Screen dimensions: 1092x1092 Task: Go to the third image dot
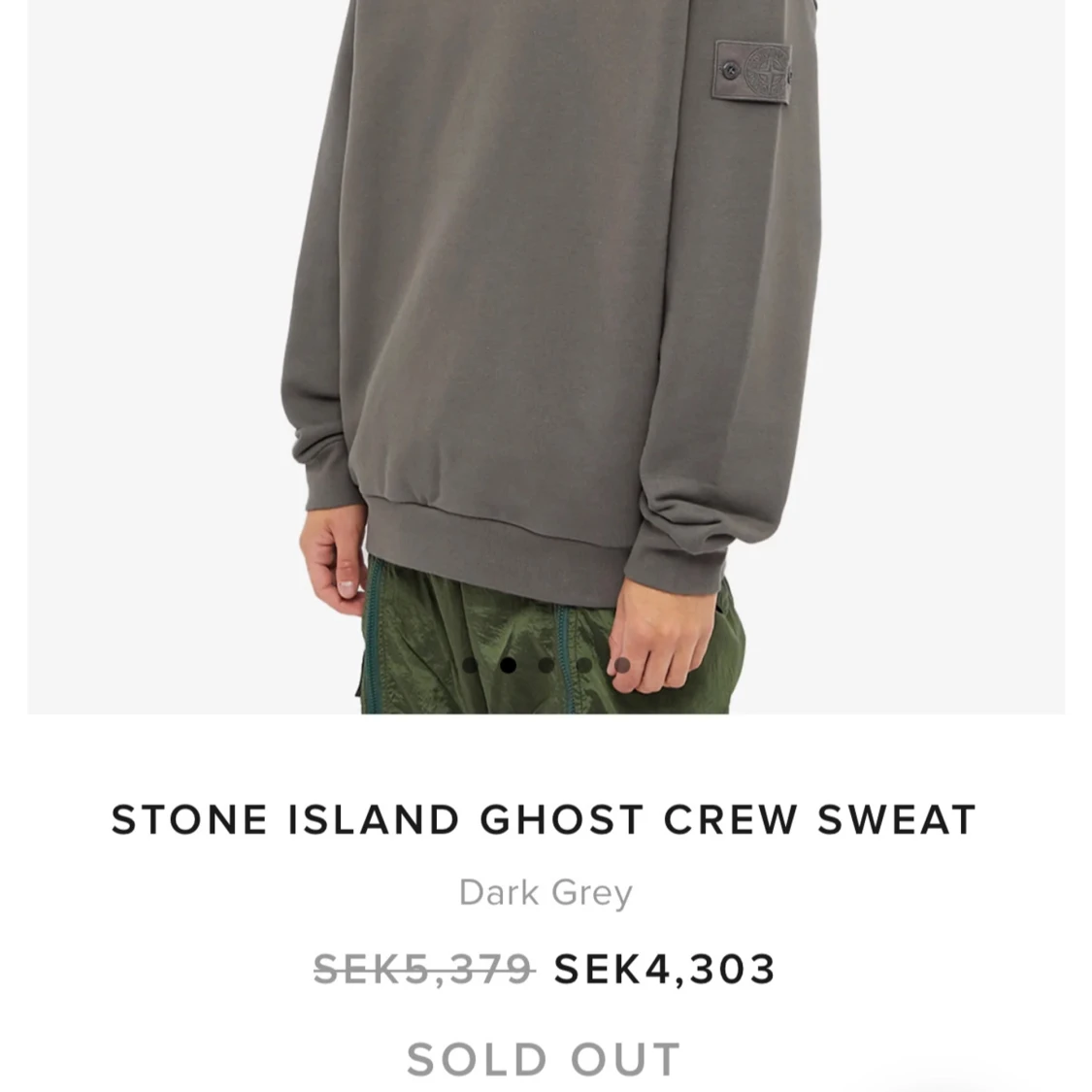coord(546,665)
